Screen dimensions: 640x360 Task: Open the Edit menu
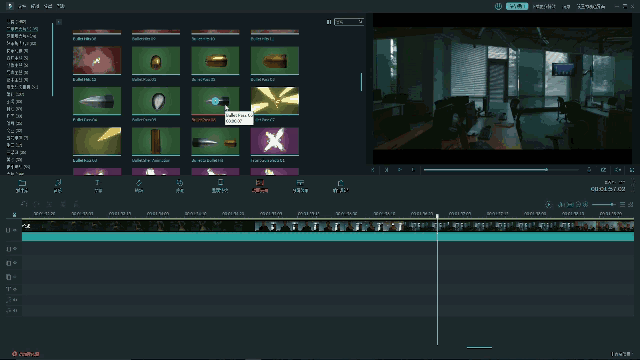pyautogui.click(x=35, y=6)
